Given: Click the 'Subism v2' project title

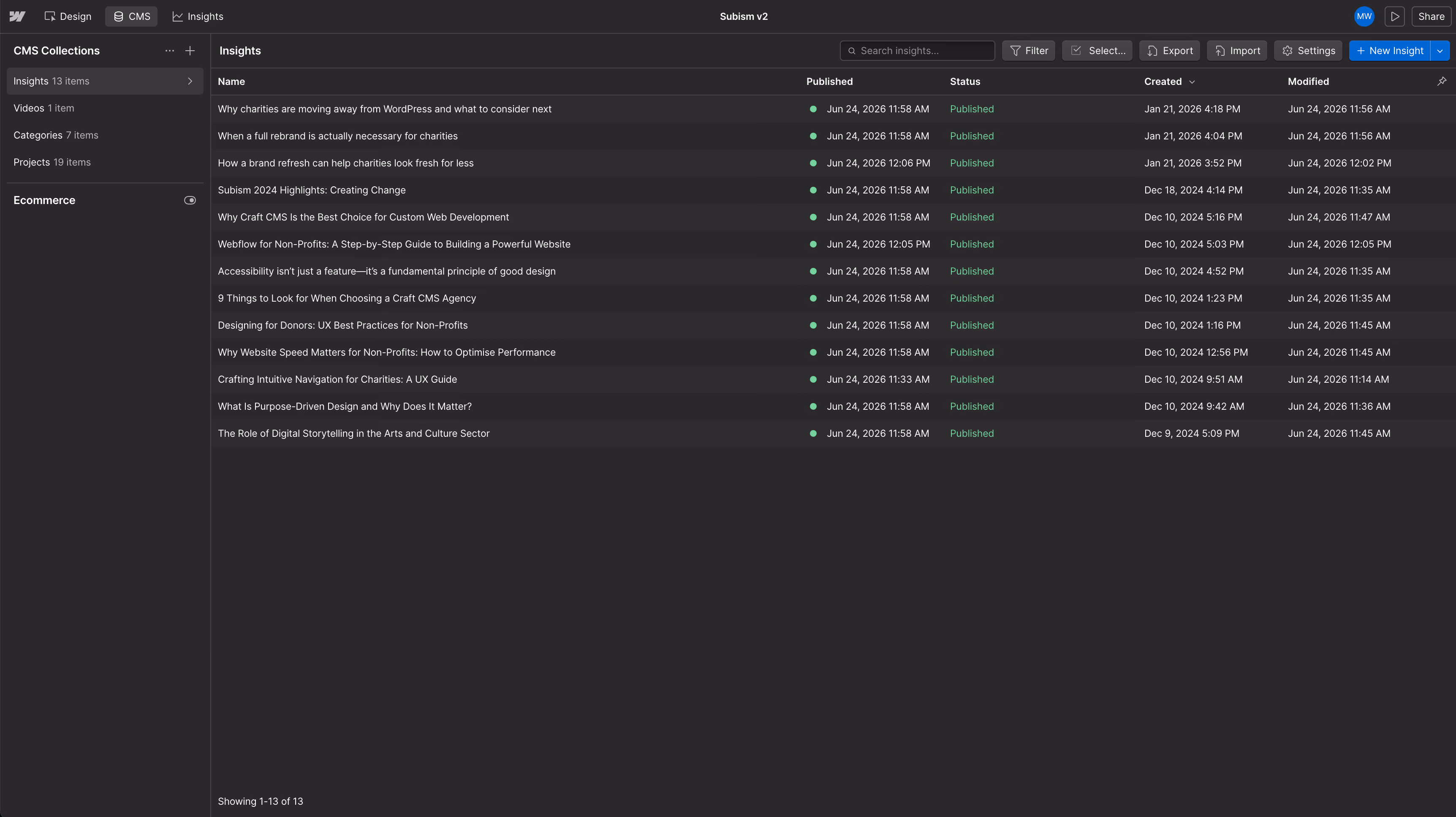Looking at the screenshot, I should 743,16.
